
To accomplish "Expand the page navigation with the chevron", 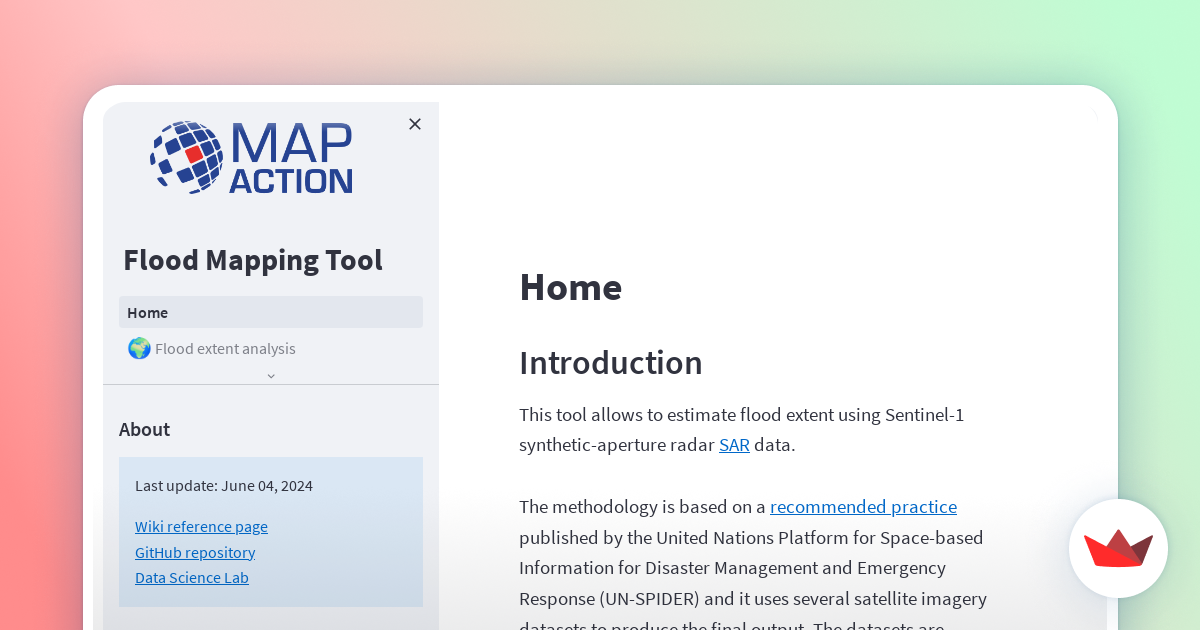I will point(271,375).
